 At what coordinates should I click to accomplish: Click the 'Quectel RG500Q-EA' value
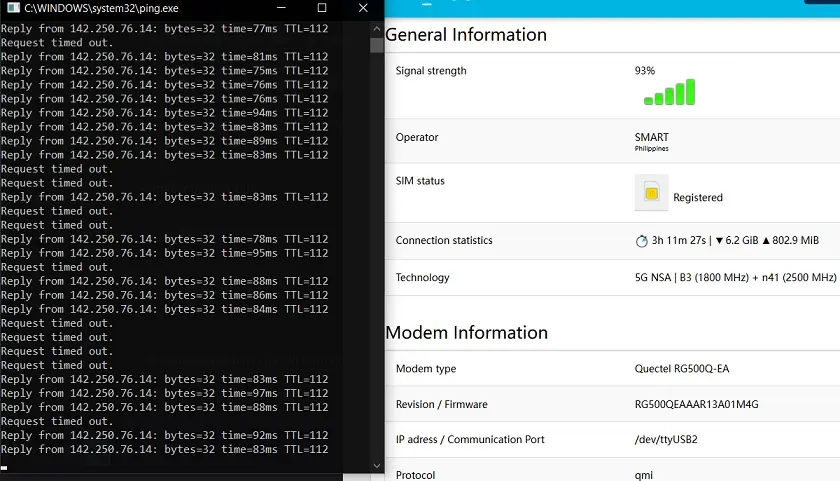[681, 369]
